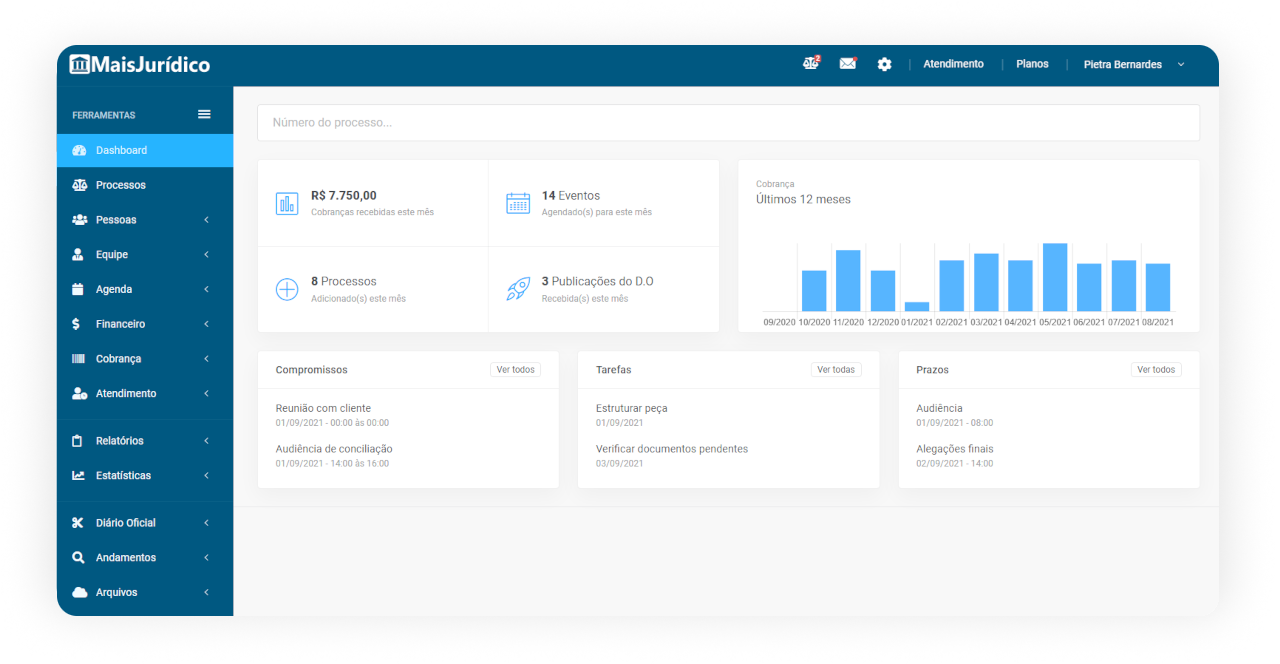Click the calendar icon beside 14 Eventos
Image resolution: width=1280 pixels, height=664 pixels.
(518, 203)
